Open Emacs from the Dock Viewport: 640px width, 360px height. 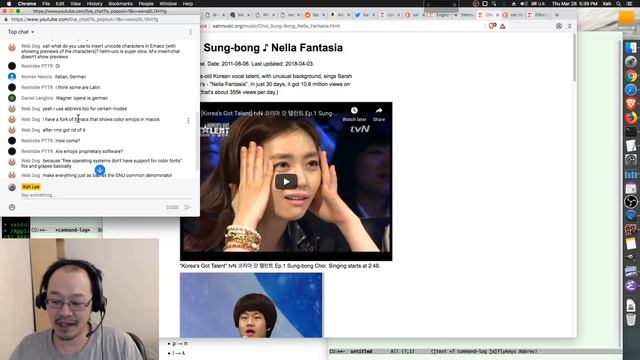[631, 285]
